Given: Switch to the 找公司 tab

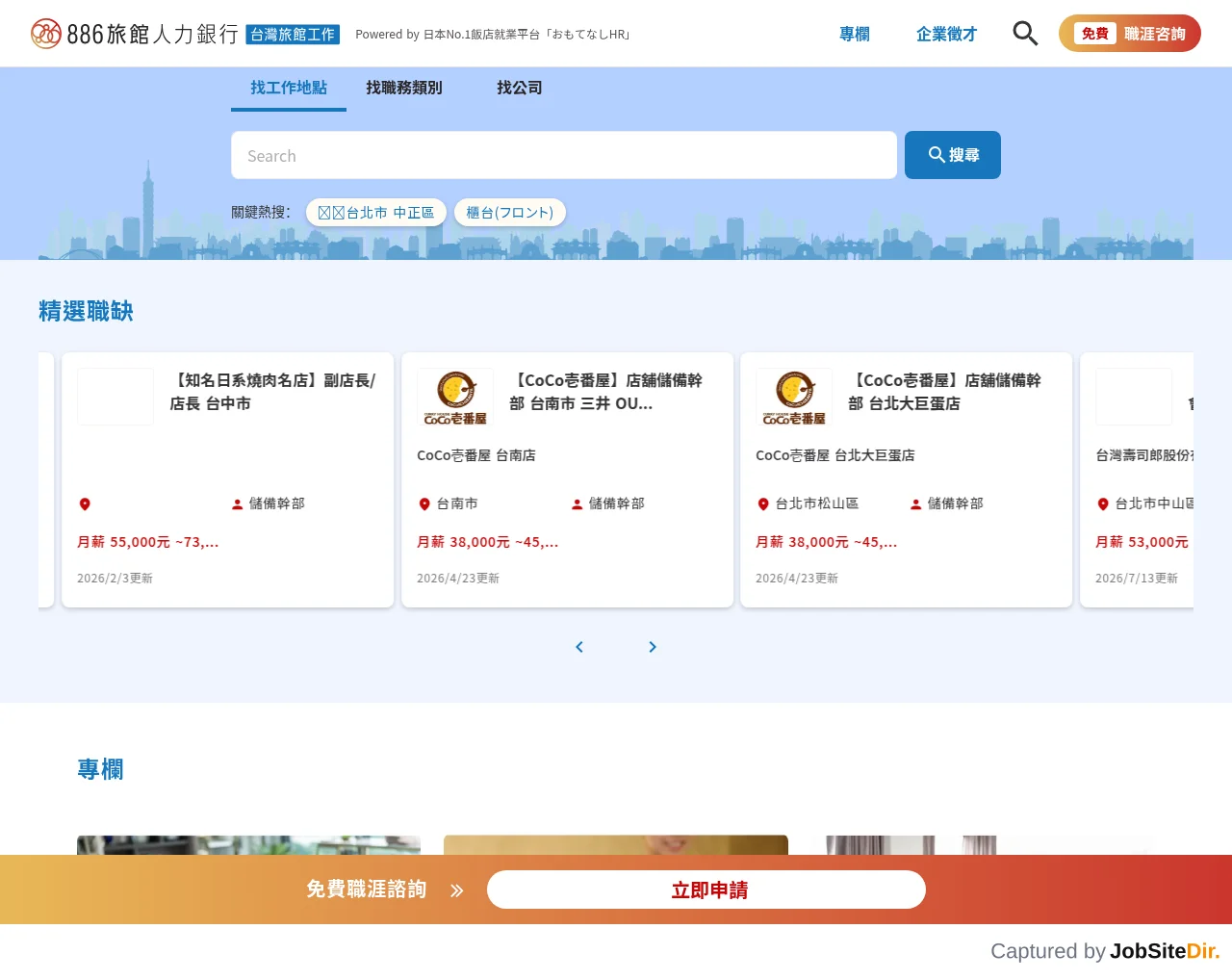Looking at the screenshot, I should pyautogui.click(x=520, y=89).
